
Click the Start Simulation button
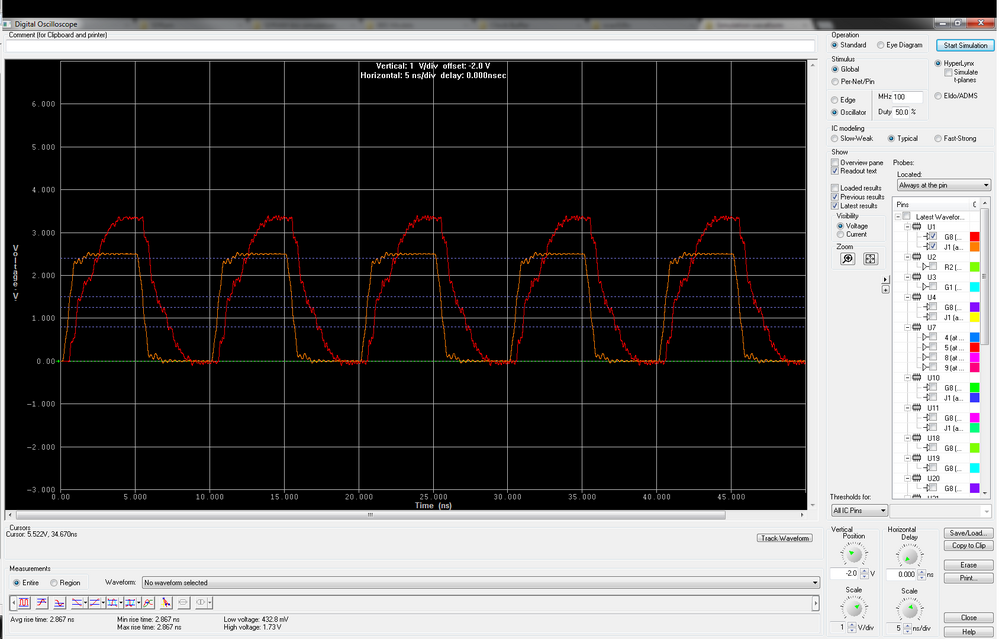tap(964, 45)
